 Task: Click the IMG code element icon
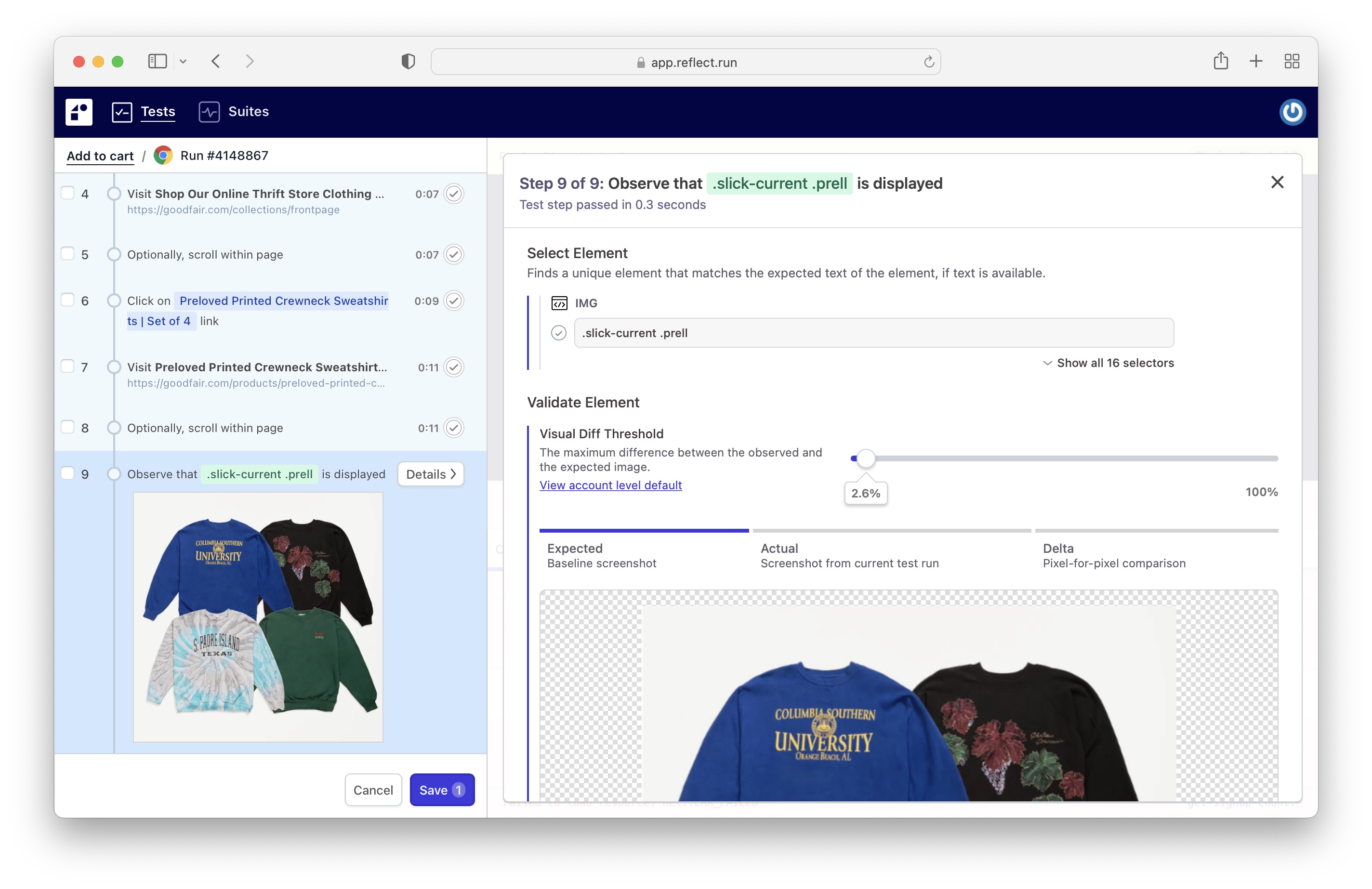click(559, 303)
